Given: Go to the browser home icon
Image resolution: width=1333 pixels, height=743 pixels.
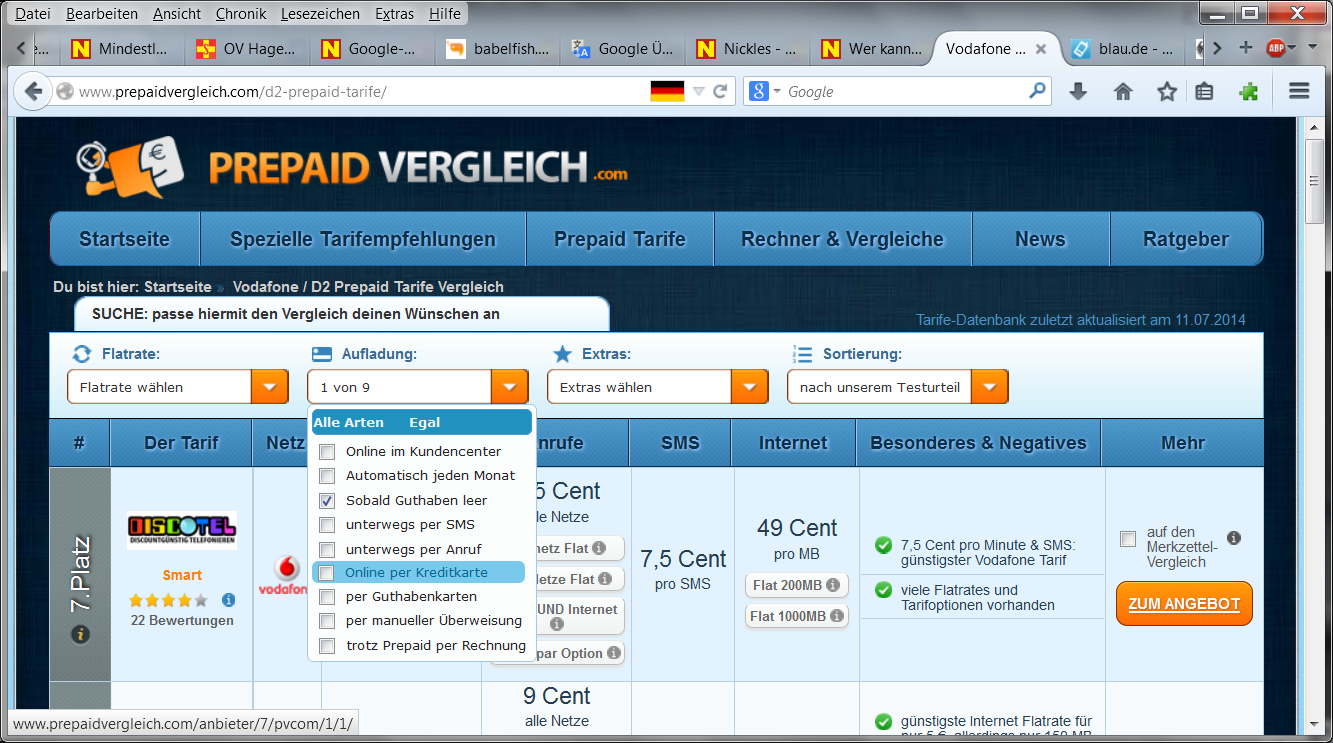Looking at the screenshot, I should tap(1123, 91).
